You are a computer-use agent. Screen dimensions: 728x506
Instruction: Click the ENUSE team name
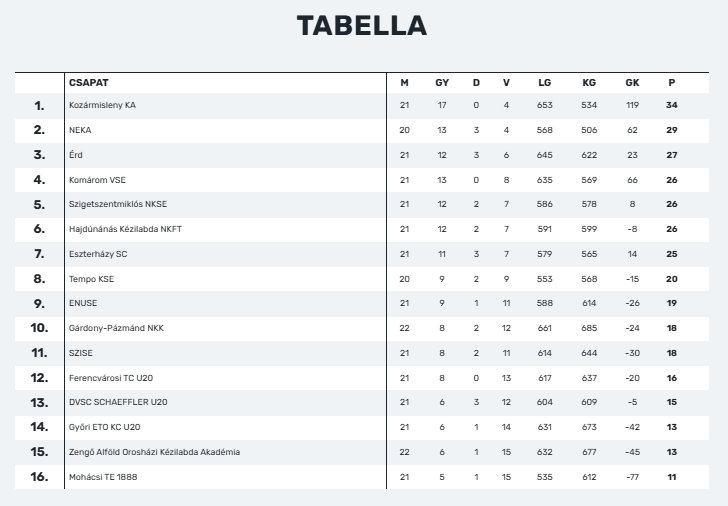click(83, 303)
